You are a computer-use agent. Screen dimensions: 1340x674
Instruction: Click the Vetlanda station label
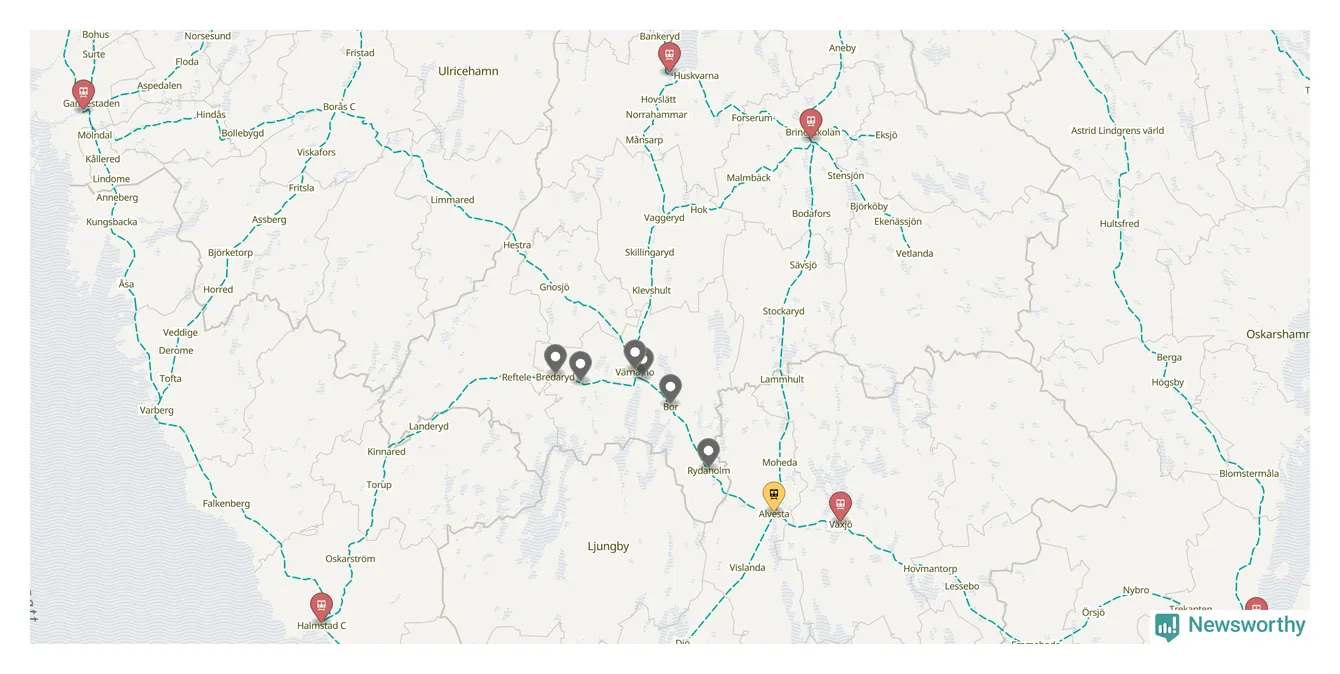pos(914,253)
